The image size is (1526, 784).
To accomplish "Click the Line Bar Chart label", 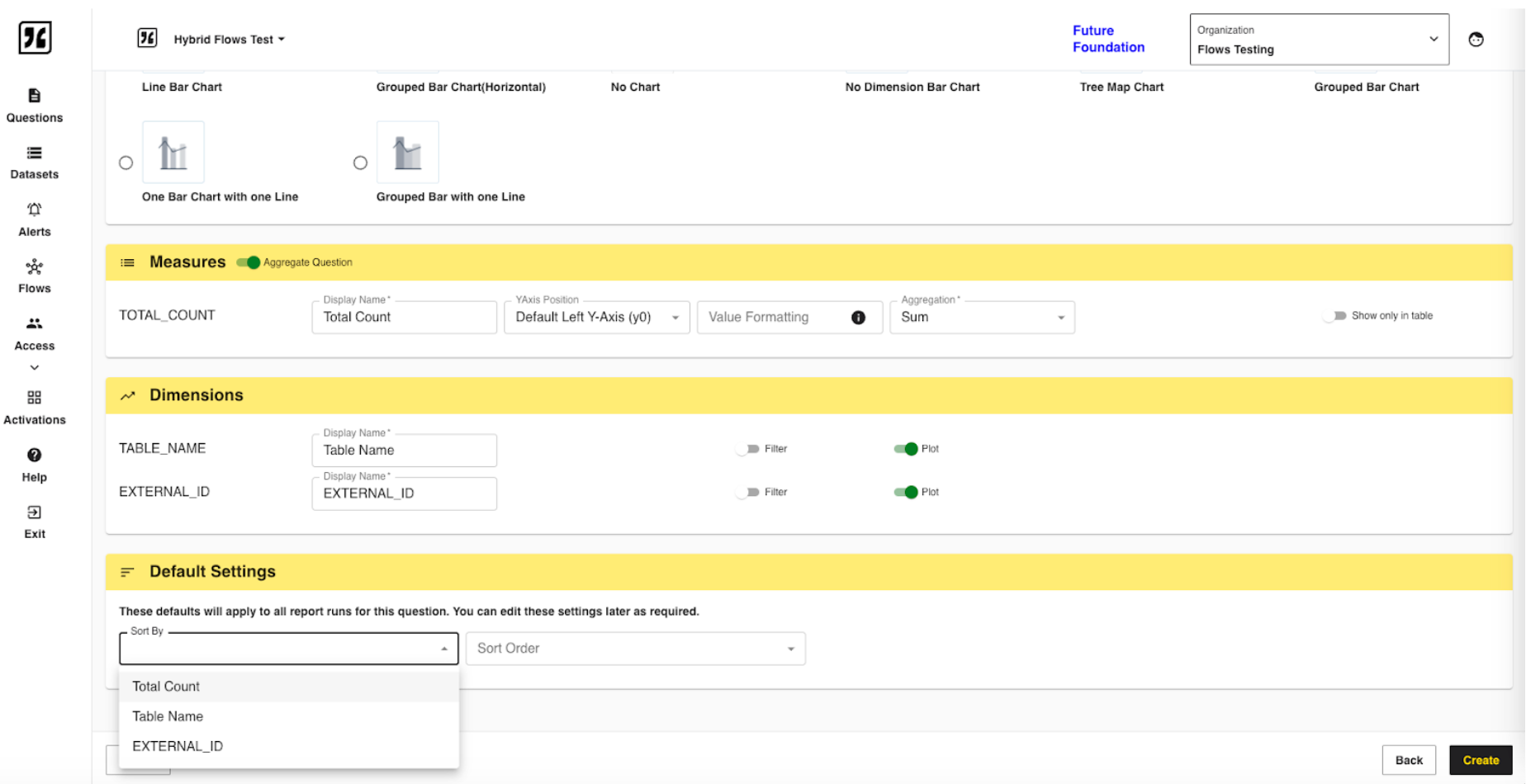I will click(x=182, y=87).
